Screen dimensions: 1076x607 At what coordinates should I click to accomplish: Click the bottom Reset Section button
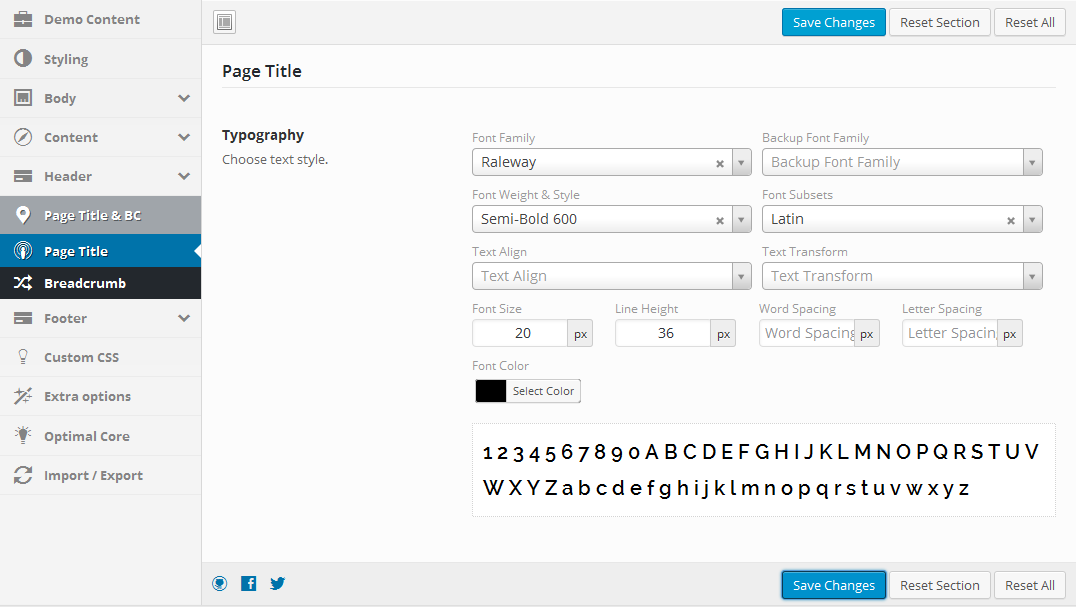coord(939,585)
